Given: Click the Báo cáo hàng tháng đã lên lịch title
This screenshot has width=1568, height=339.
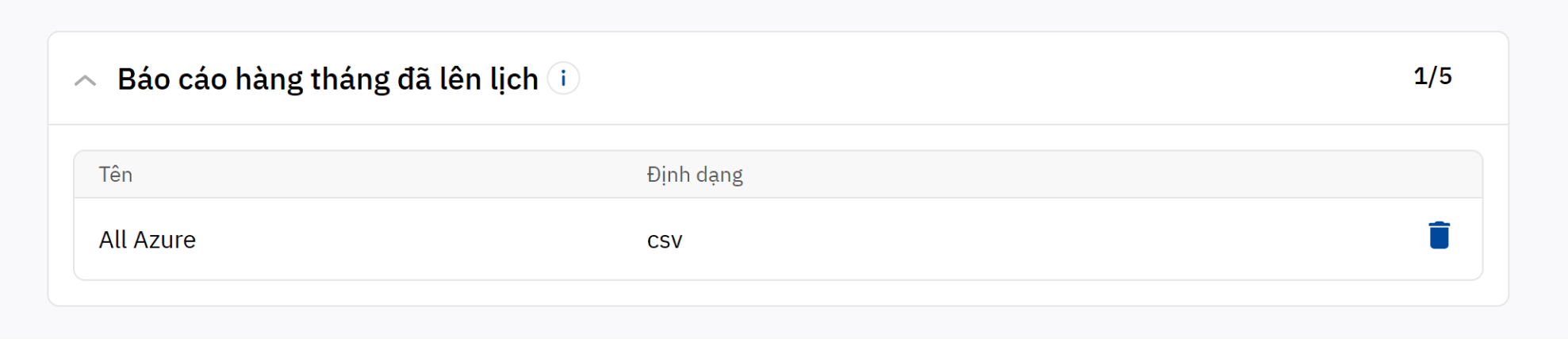Looking at the screenshot, I should coord(328,79).
